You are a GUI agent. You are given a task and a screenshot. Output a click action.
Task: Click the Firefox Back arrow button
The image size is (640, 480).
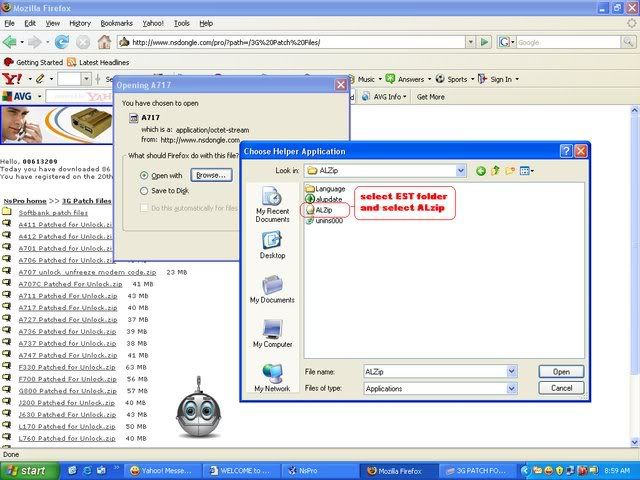point(9,42)
